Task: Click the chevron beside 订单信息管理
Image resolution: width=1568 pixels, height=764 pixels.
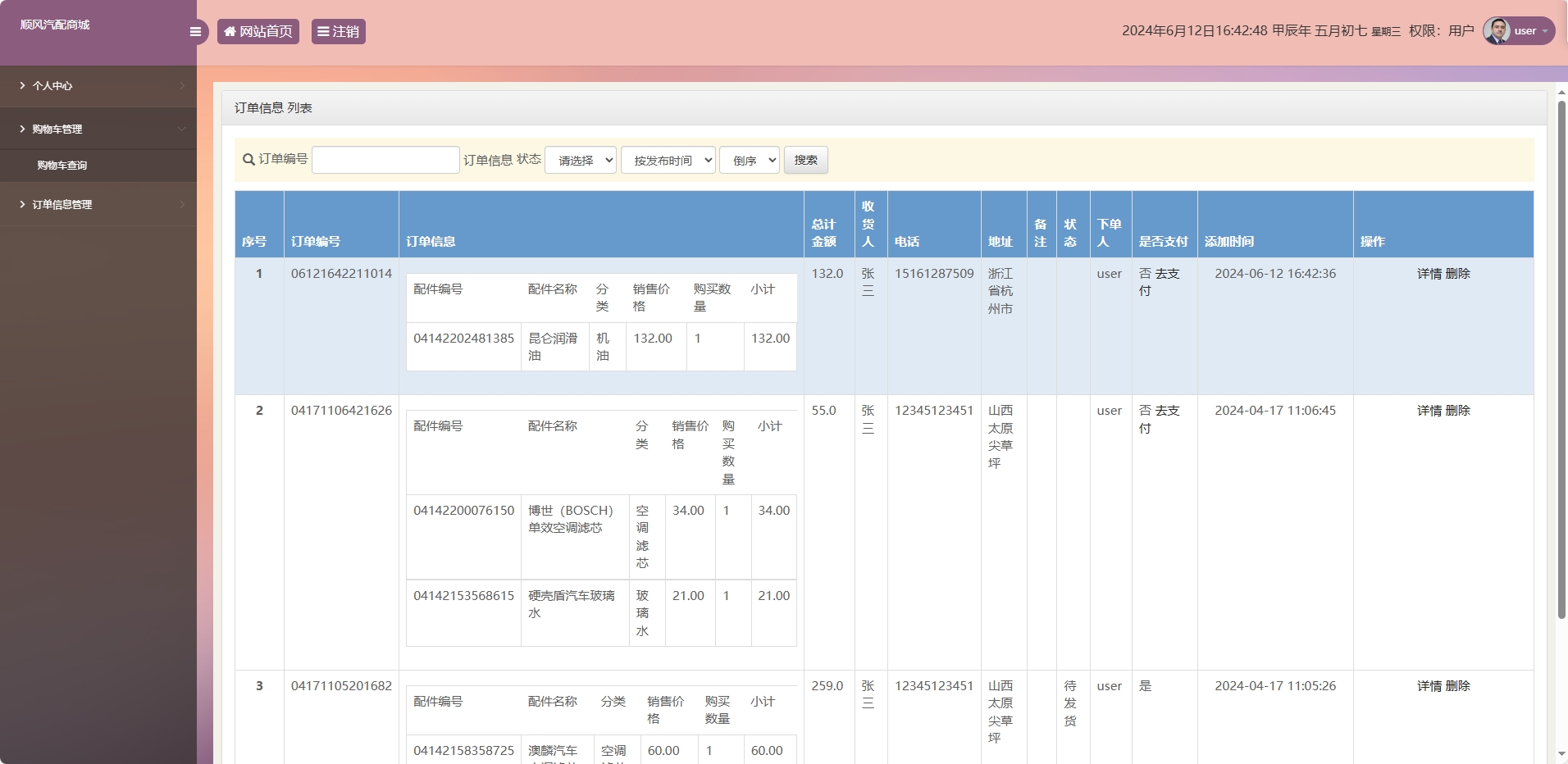Action: pyautogui.click(x=181, y=204)
